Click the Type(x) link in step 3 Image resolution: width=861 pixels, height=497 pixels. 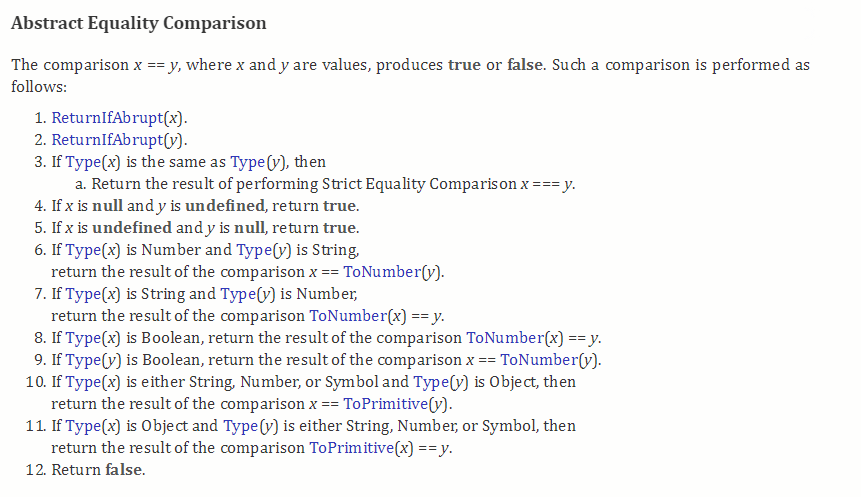[83, 162]
